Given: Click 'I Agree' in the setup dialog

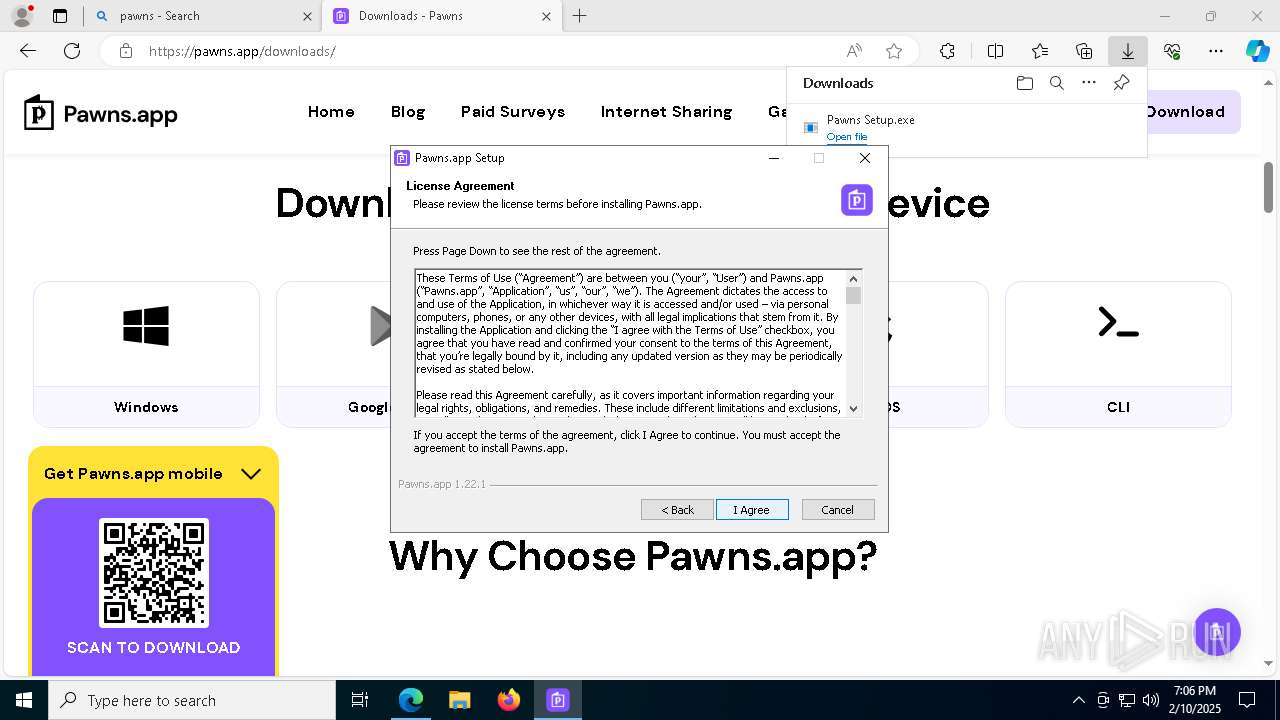Looking at the screenshot, I should pyautogui.click(x=752, y=510).
